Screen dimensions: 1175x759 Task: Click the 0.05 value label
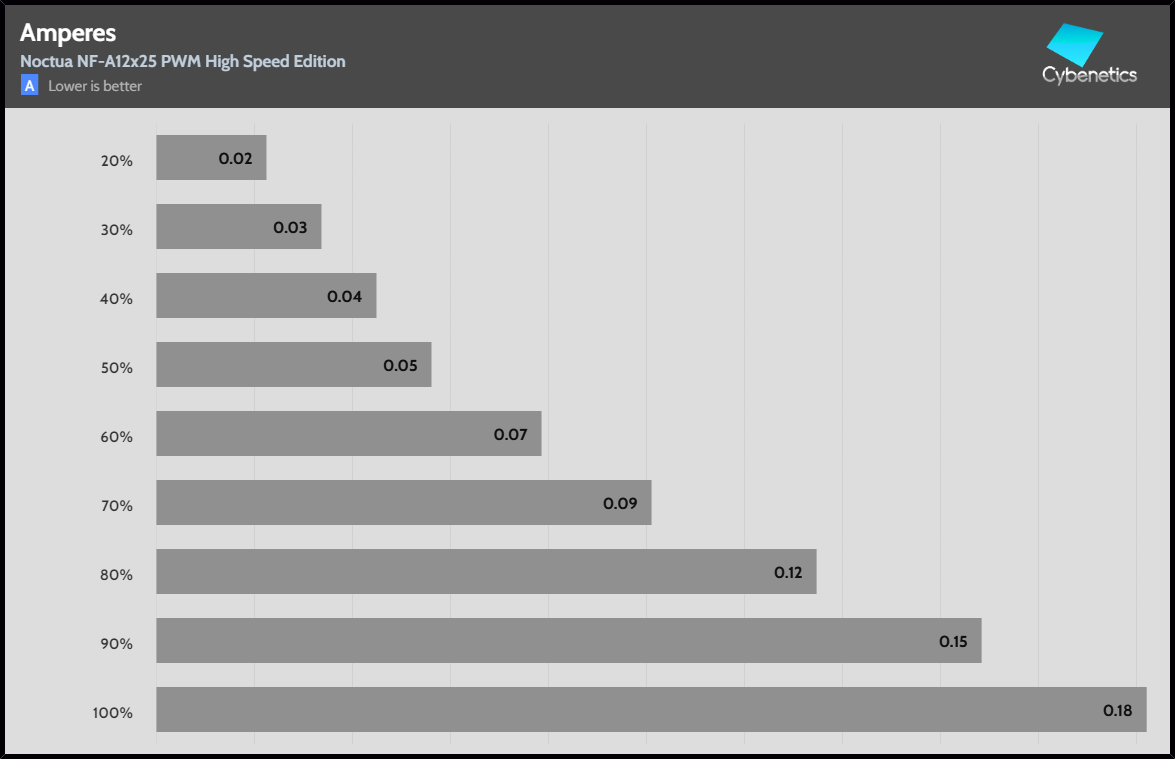pyautogui.click(x=400, y=366)
